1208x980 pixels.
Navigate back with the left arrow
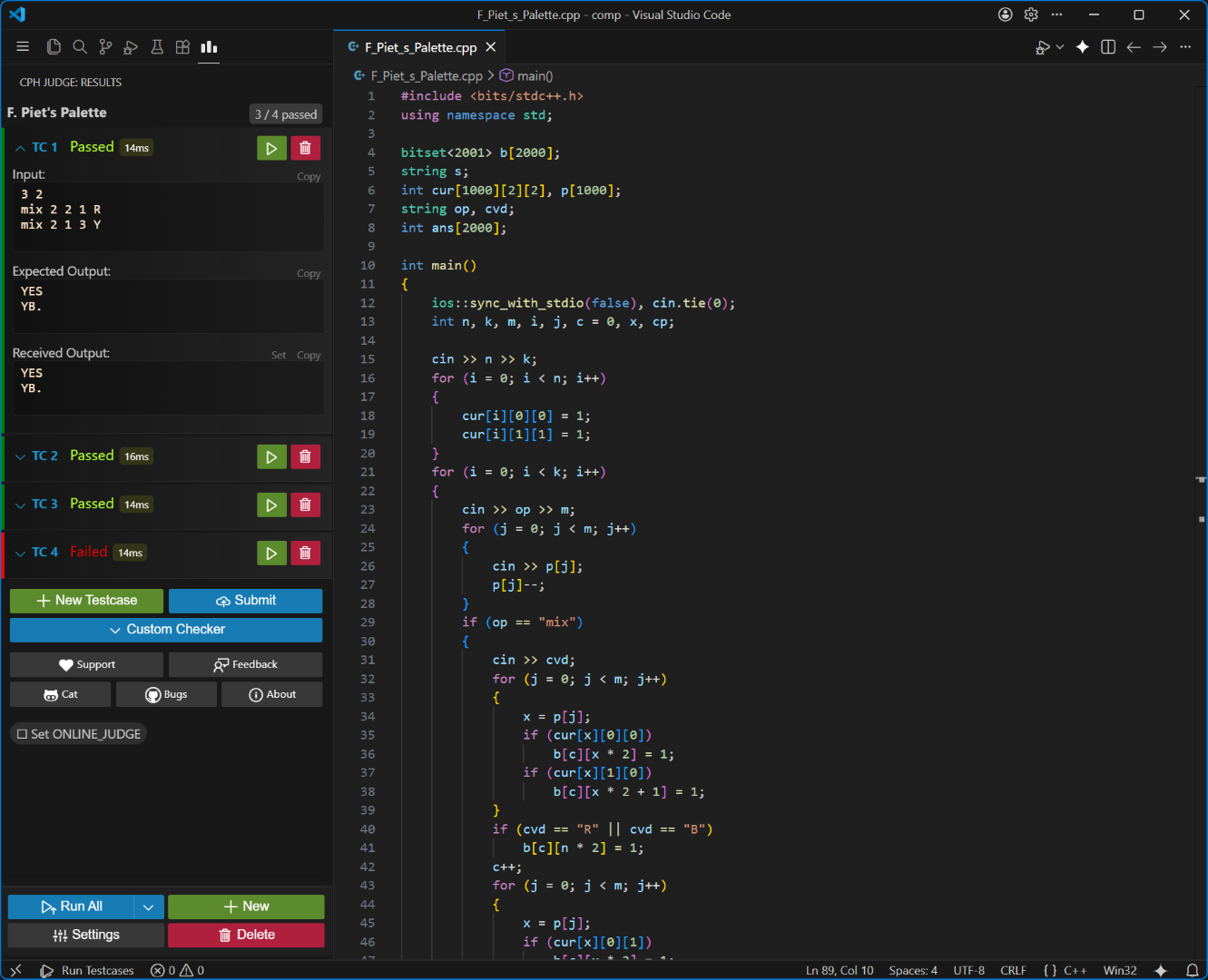coord(1134,47)
